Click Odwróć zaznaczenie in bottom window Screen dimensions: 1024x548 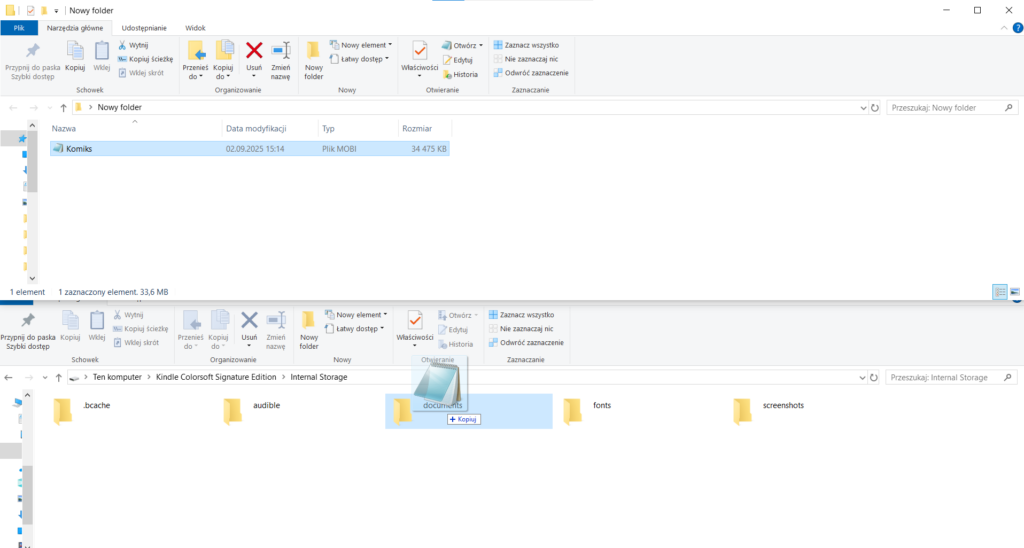(526, 342)
